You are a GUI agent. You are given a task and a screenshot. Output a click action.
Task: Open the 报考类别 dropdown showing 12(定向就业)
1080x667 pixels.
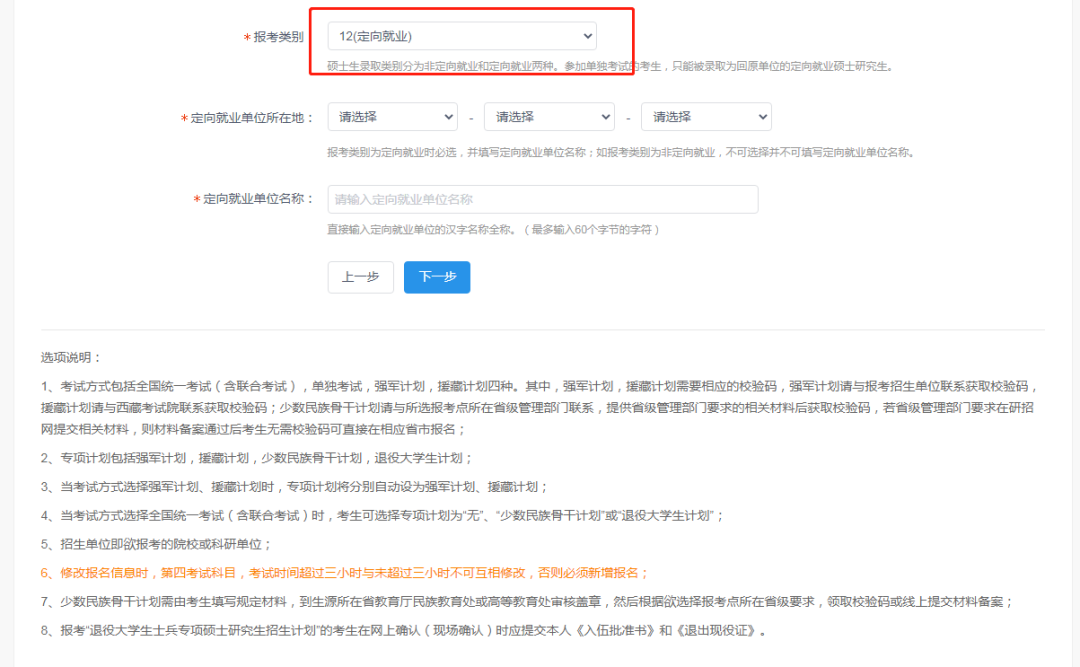pos(462,36)
